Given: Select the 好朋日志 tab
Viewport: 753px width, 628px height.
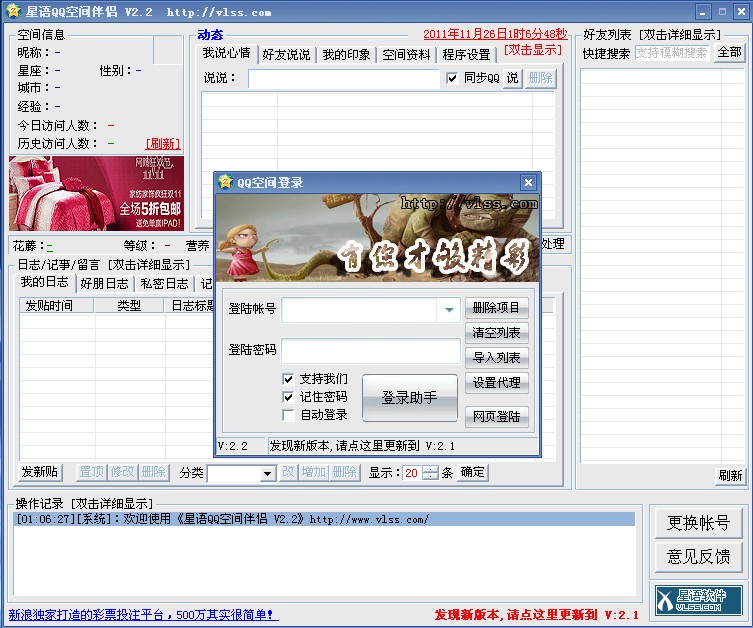Looking at the screenshot, I should click(104, 284).
